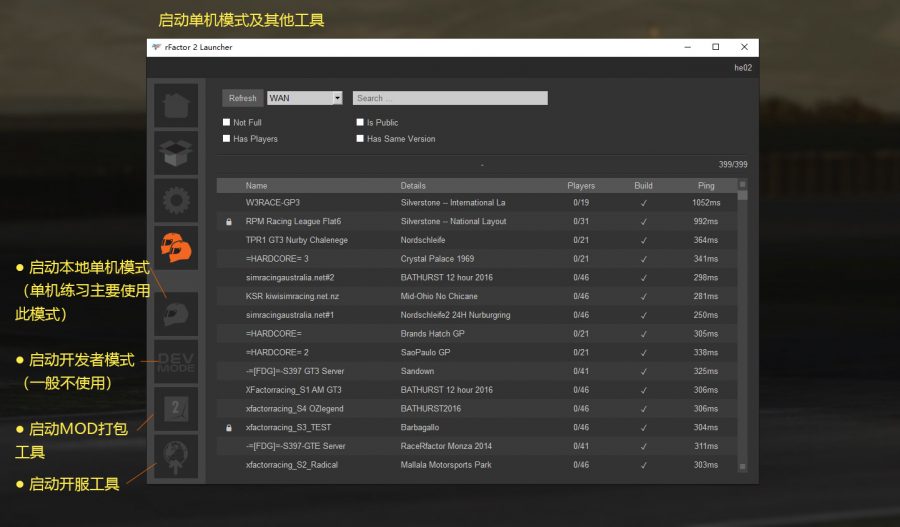
Task: Click the server list scrollbar thumb
Action: (x=743, y=195)
